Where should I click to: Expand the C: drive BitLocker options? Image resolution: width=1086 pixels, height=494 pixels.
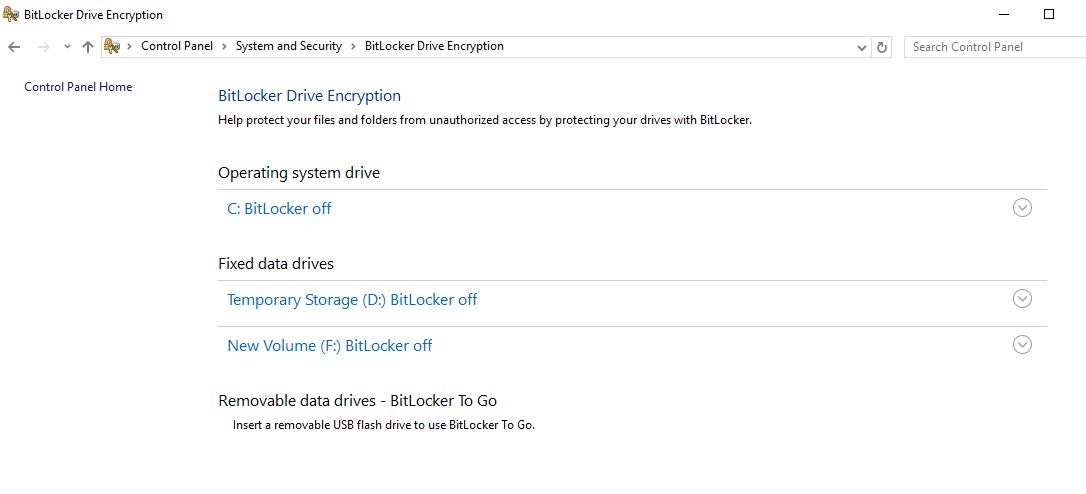point(1022,208)
